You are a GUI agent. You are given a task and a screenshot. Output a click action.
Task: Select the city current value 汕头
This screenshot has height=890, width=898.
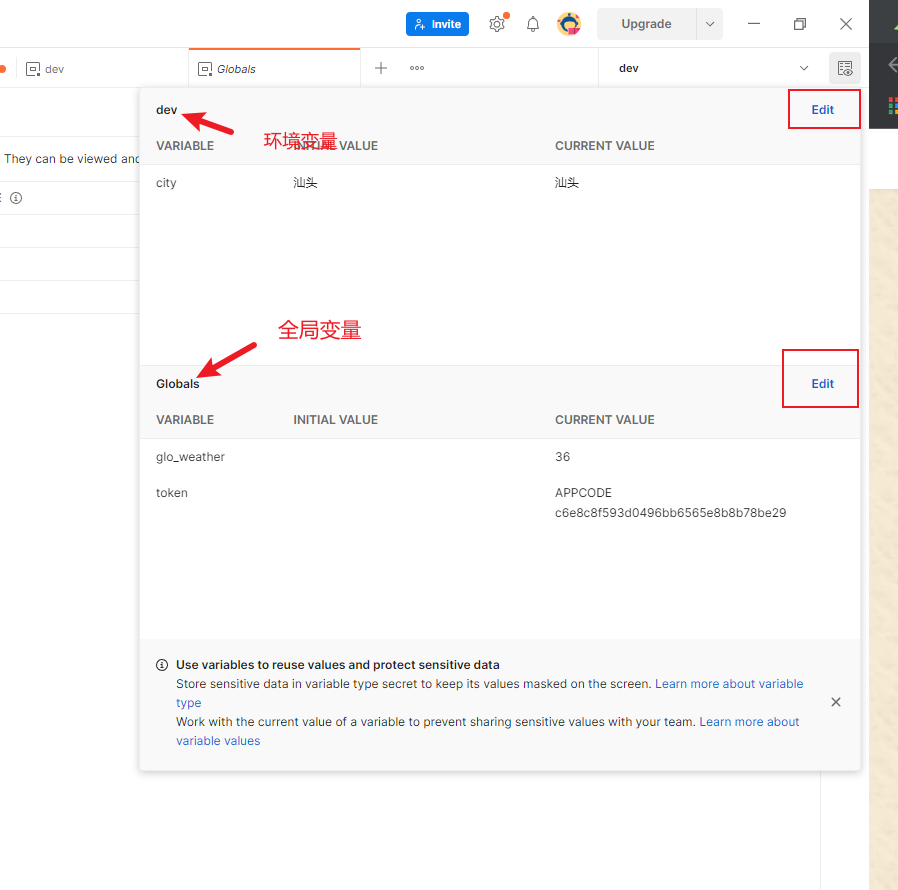pos(566,183)
